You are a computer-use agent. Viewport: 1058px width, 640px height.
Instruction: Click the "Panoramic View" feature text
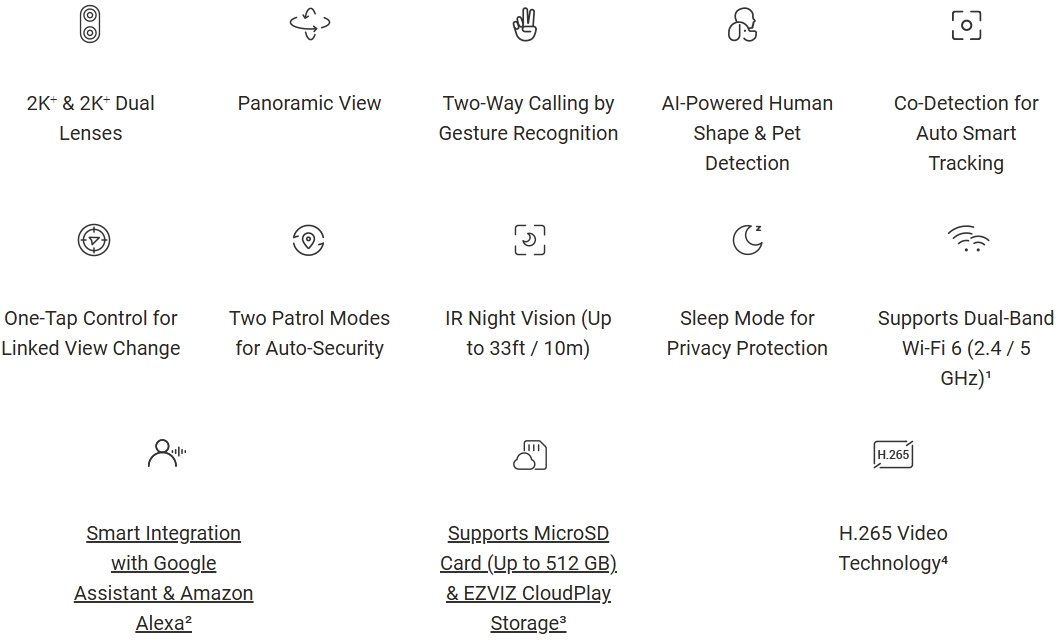(309, 103)
